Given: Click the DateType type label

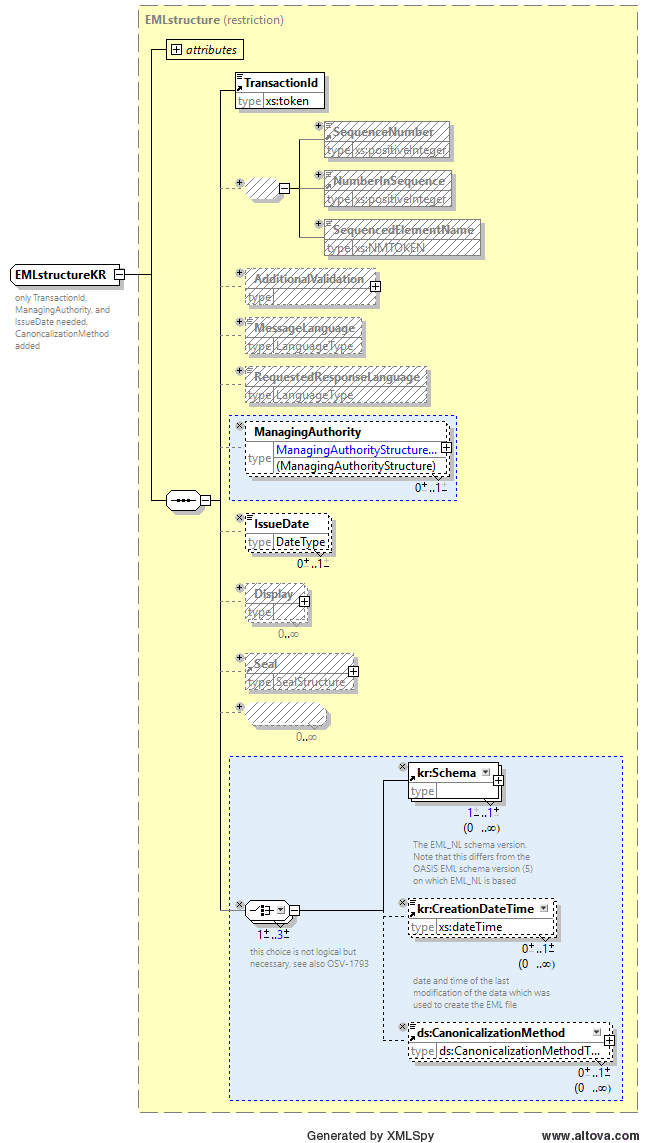Looking at the screenshot, I should tap(300, 542).
